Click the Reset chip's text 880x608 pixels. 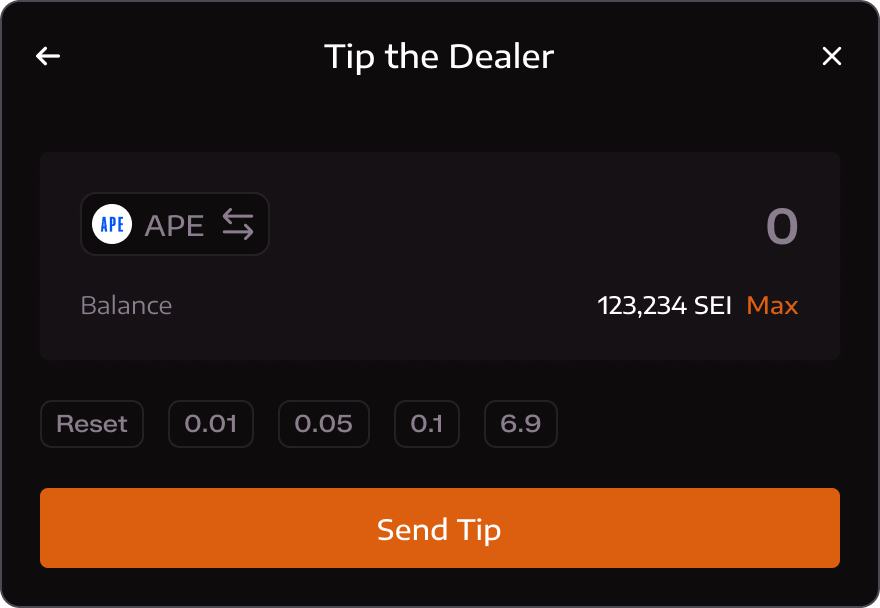(92, 424)
